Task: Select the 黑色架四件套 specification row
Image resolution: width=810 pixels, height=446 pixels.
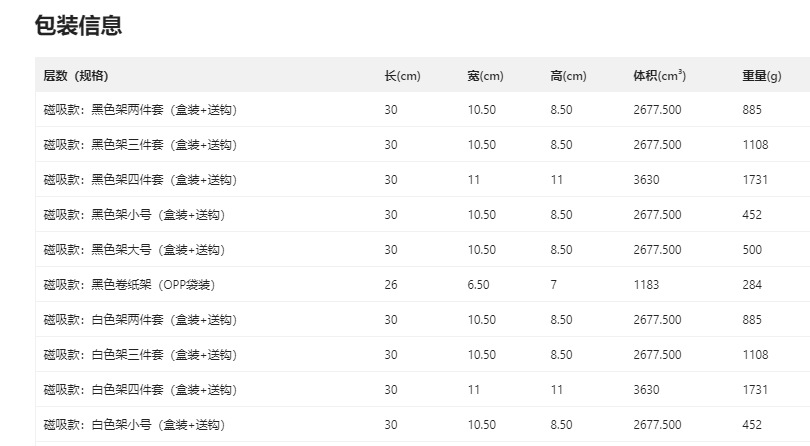Action: pos(140,180)
